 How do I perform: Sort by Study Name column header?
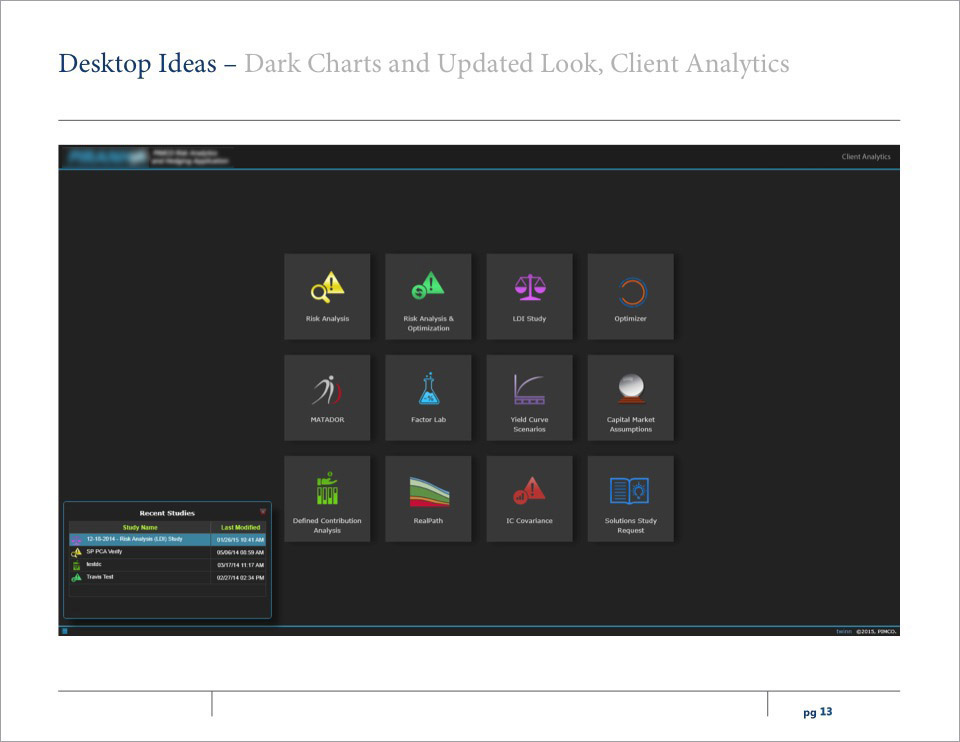[x=140, y=527]
